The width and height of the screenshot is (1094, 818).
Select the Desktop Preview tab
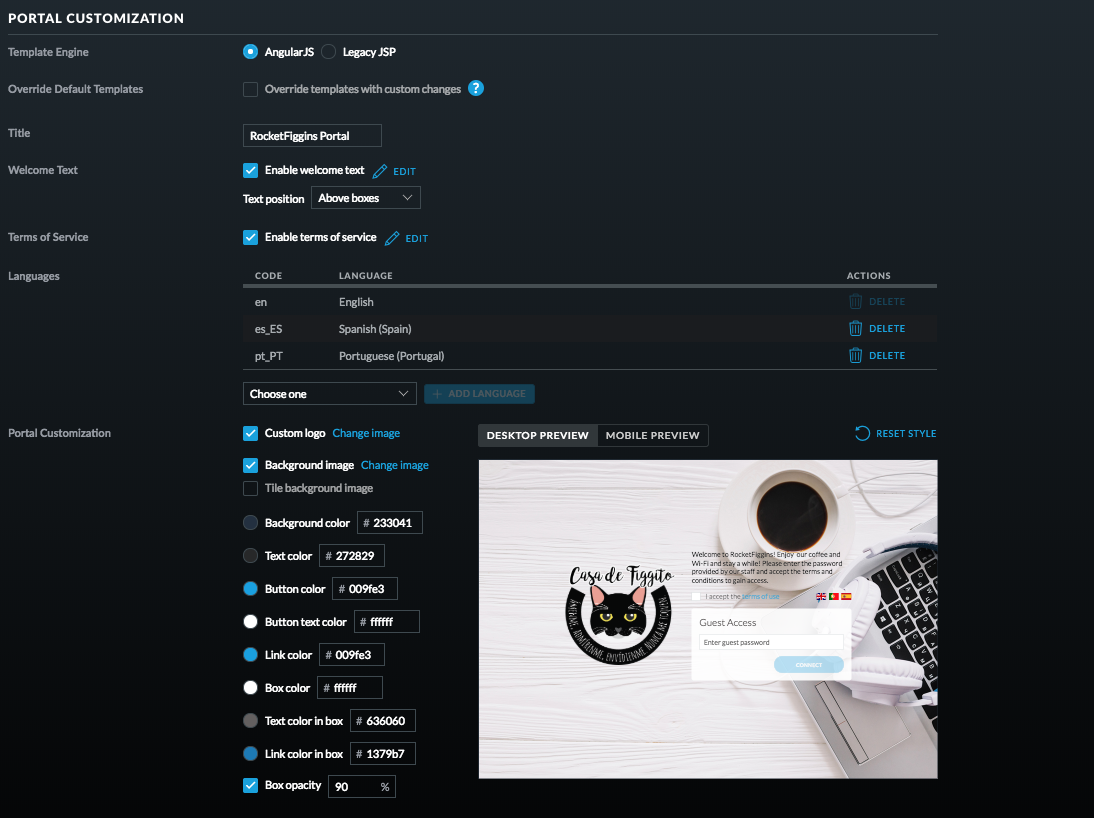(x=537, y=435)
